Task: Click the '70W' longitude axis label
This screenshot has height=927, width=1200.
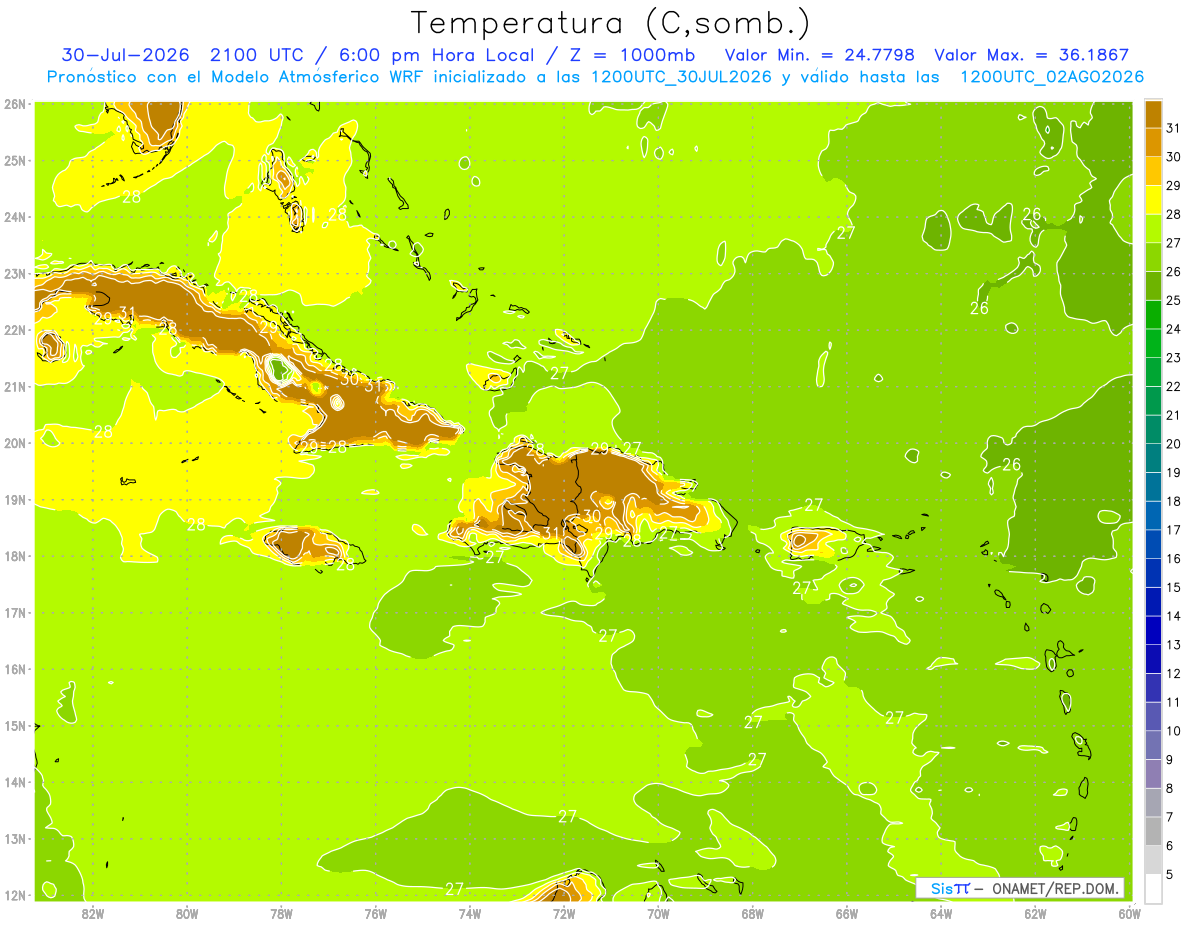Action: point(658,913)
